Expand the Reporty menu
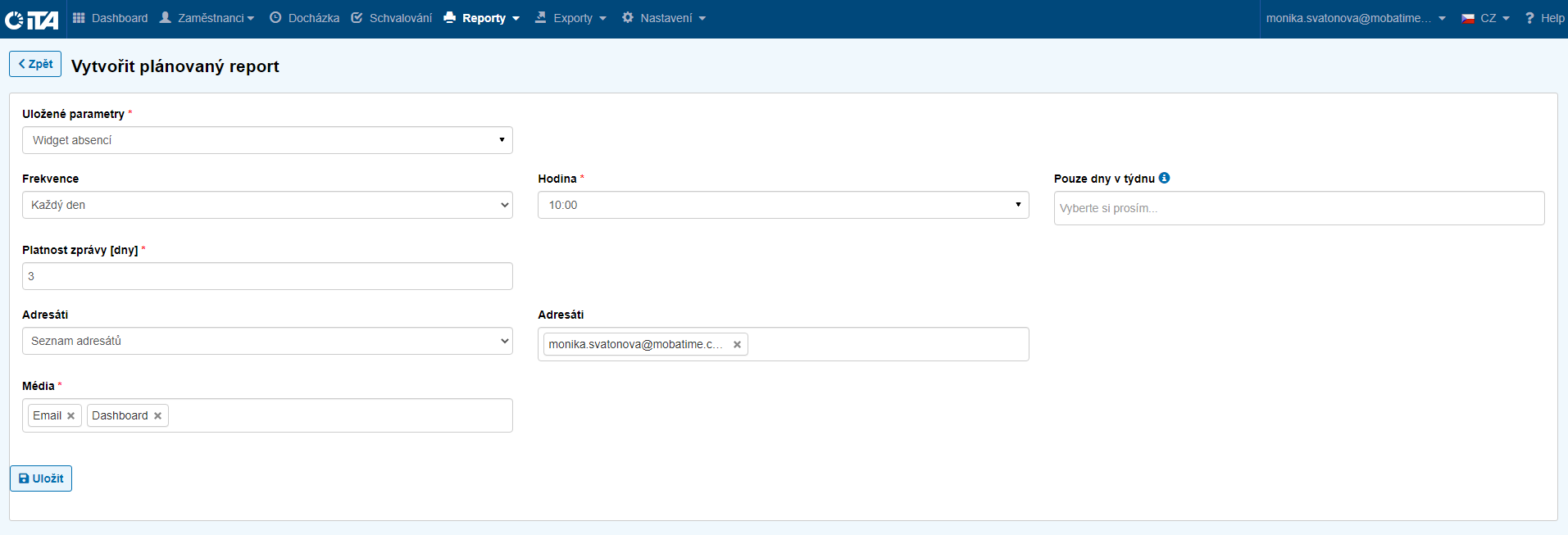This screenshot has width=1568, height=535. (482, 18)
